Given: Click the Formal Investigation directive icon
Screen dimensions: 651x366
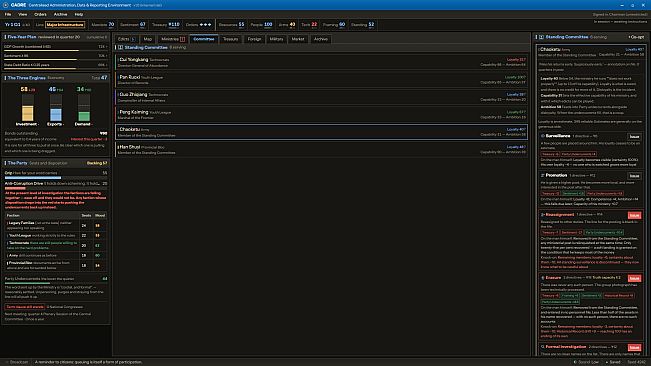Looking at the screenshot, I should [543, 346].
